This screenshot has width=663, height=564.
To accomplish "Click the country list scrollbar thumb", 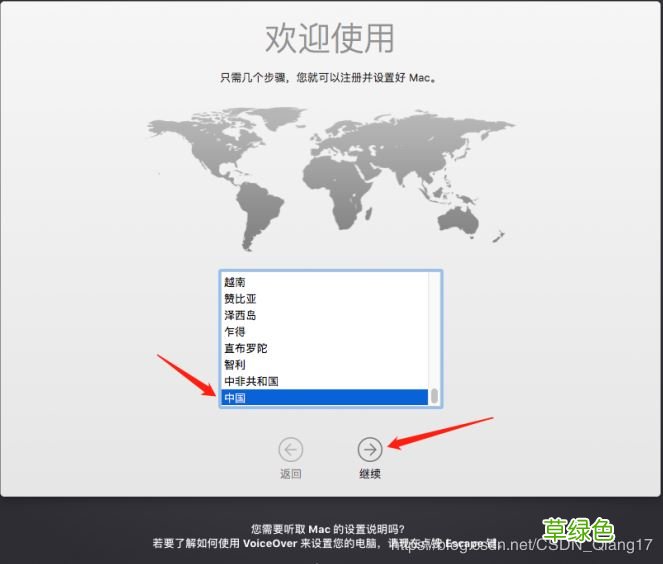I will pyautogui.click(x=434, y=396).
